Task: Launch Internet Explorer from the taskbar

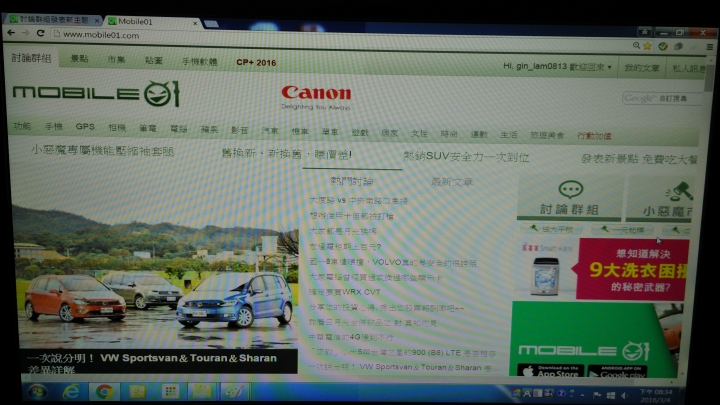Action: [71, 392]
